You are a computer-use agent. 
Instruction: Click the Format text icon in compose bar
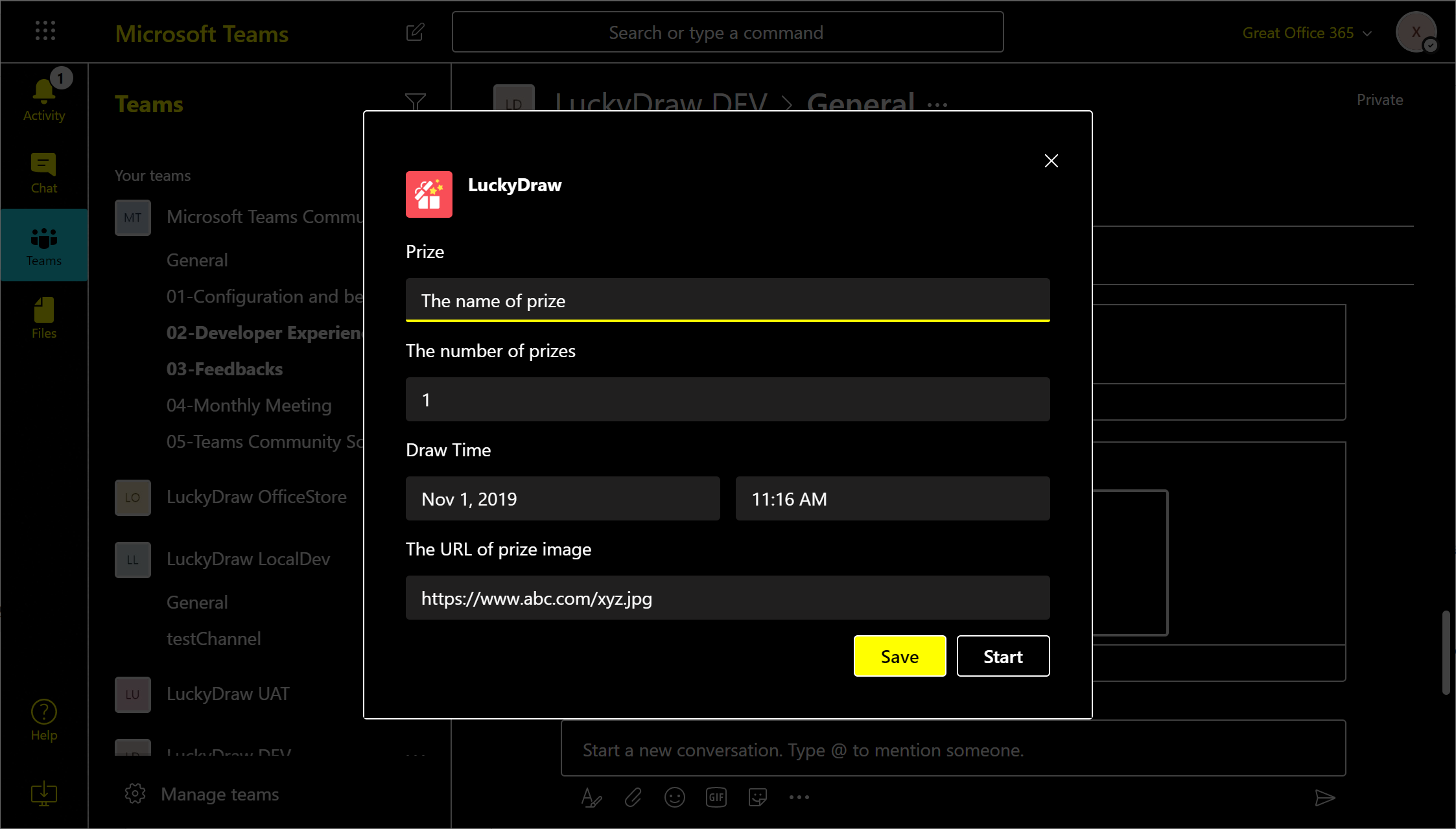(x=591, y=797)
